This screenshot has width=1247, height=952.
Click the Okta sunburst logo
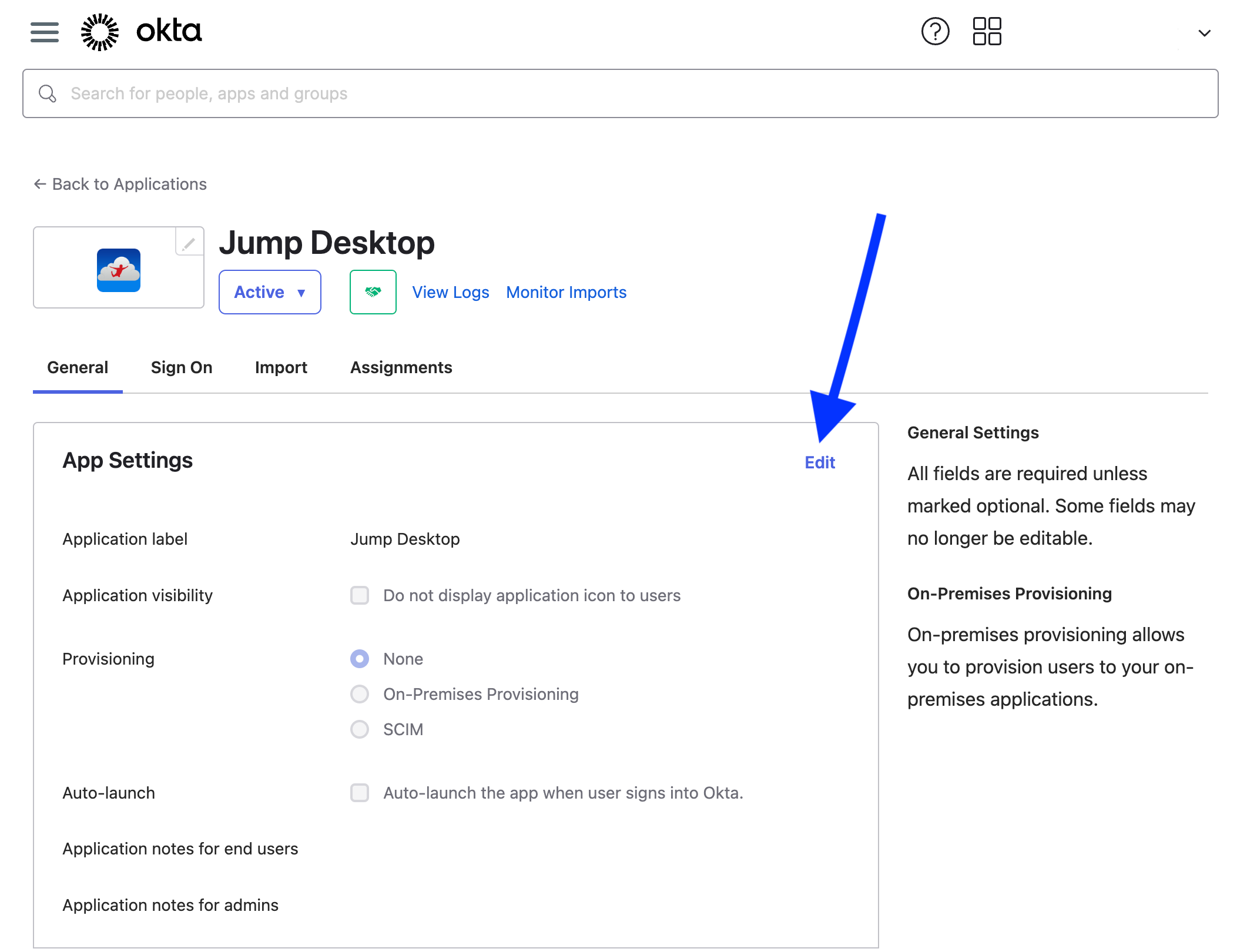(x=99, y=32)
